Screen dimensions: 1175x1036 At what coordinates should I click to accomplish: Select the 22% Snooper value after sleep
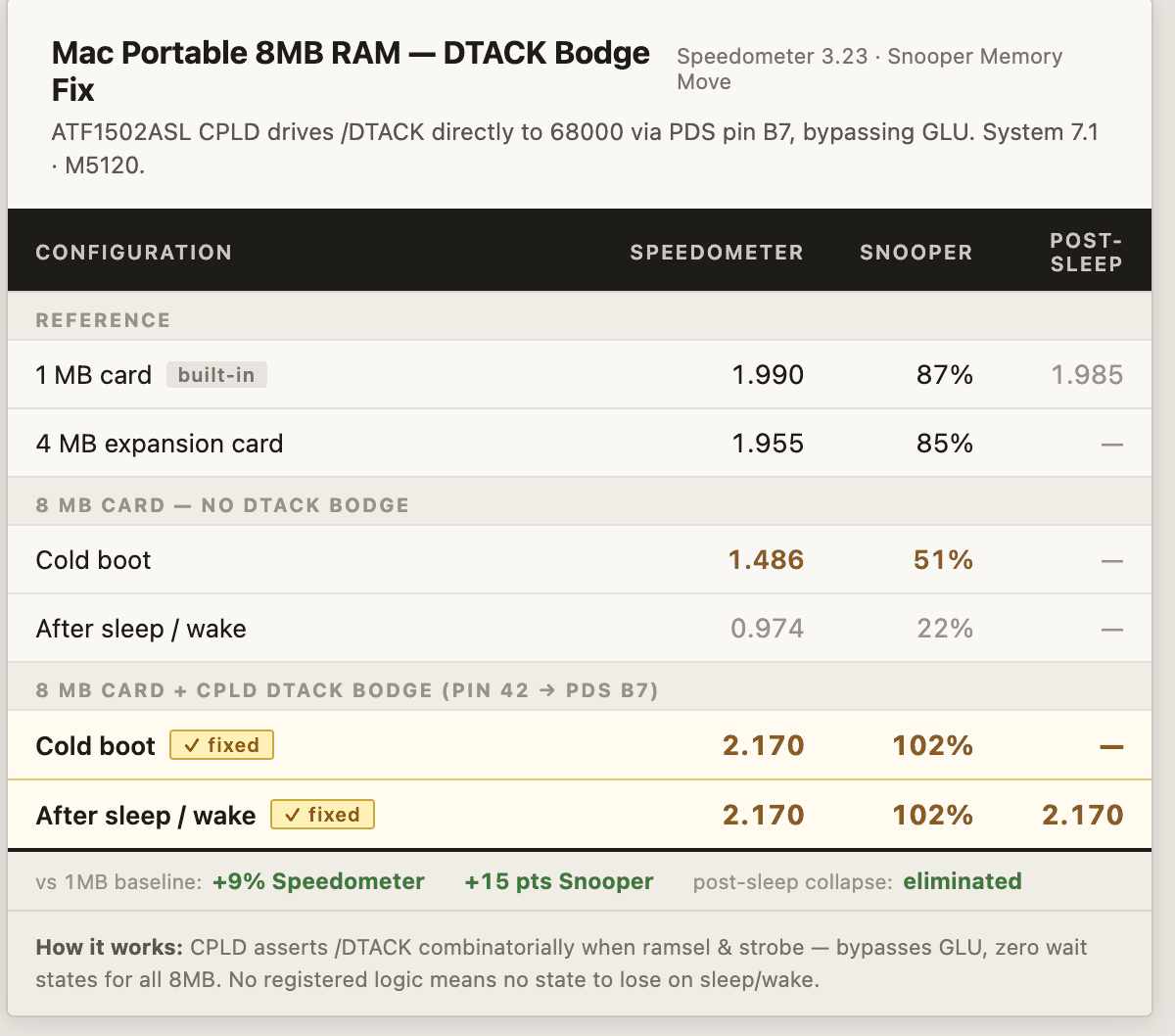(945, 629)
